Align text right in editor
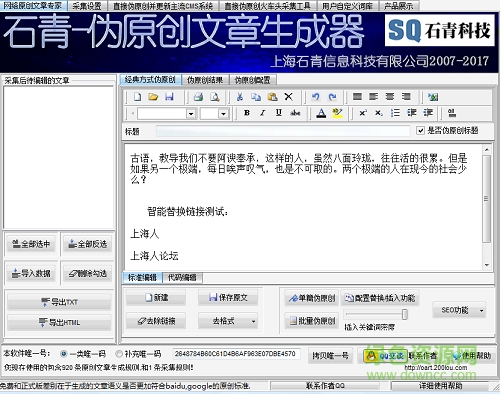This screenshot has width=500, height=394. (x=406, y=97)
